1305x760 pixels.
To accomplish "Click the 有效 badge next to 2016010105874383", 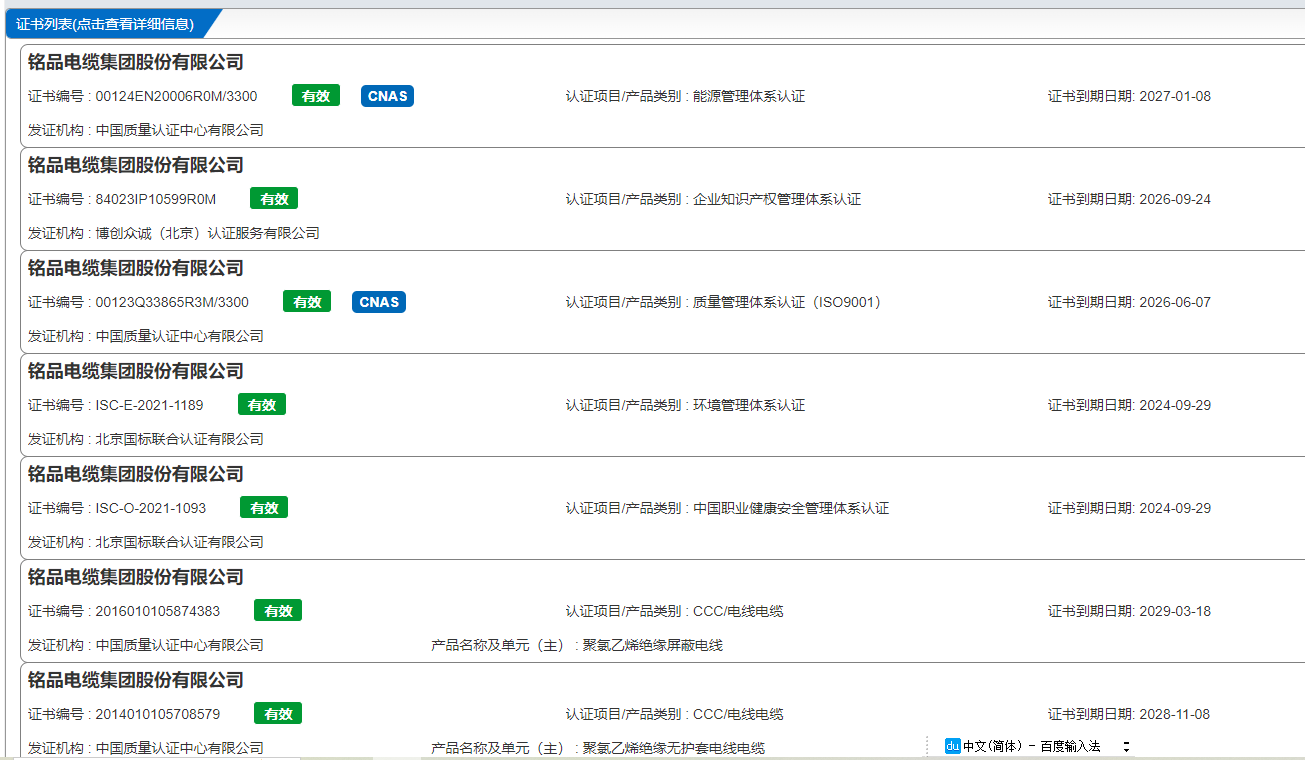I will click(278, 611).
